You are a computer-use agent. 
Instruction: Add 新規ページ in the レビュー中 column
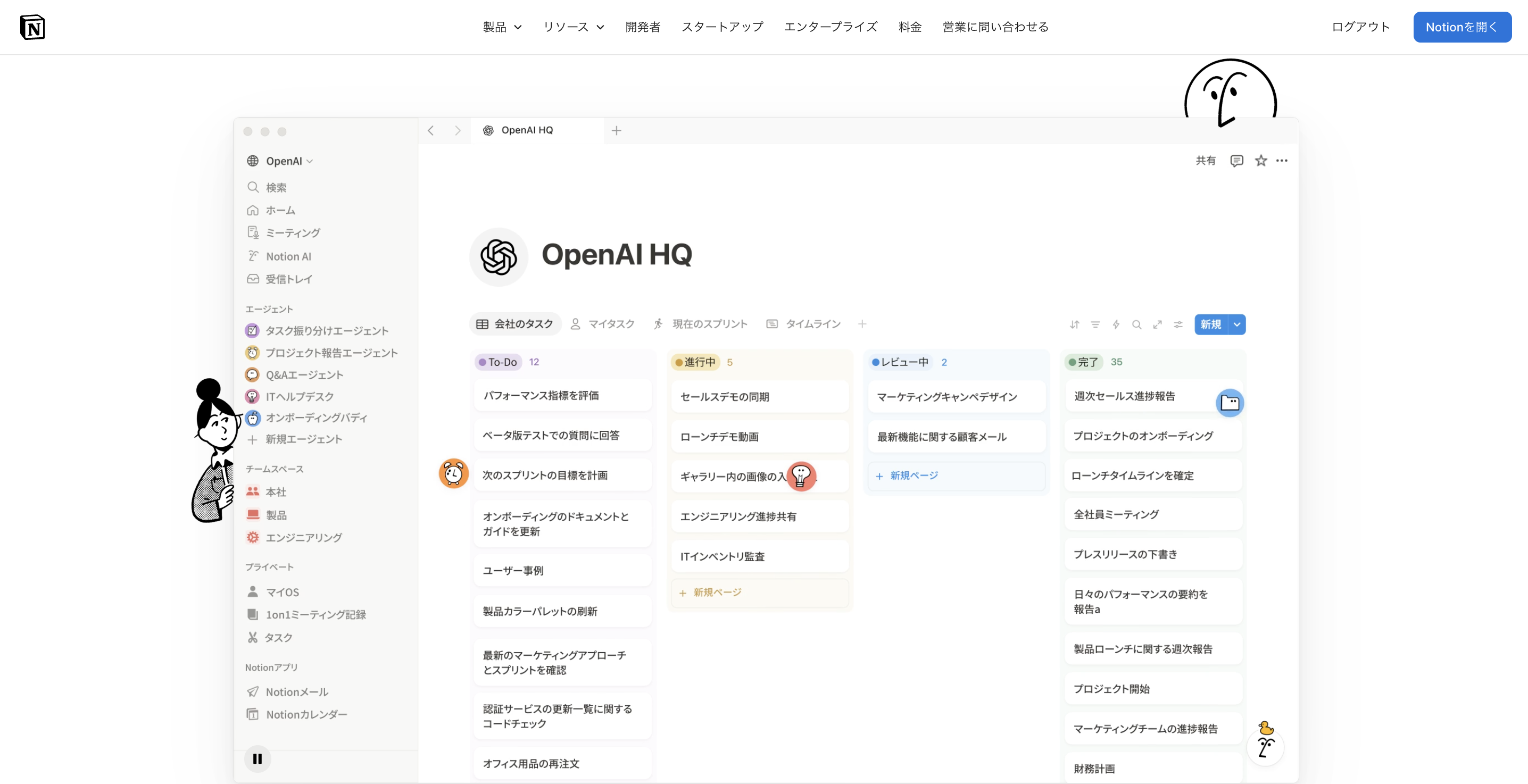pyautogui.click(x=956, y=476)
